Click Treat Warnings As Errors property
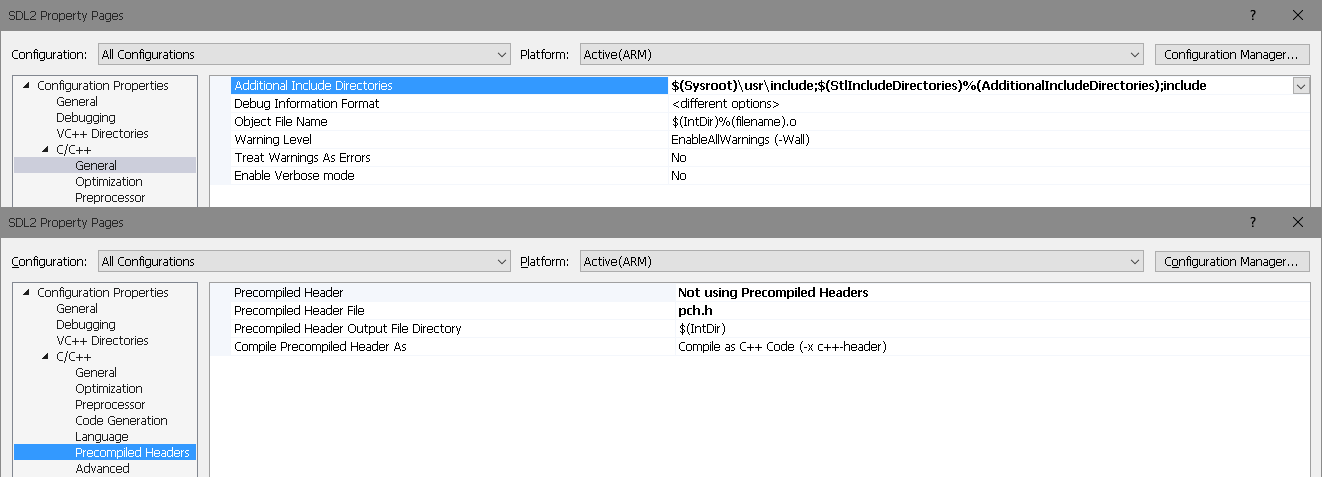 [x=302, y=158]
